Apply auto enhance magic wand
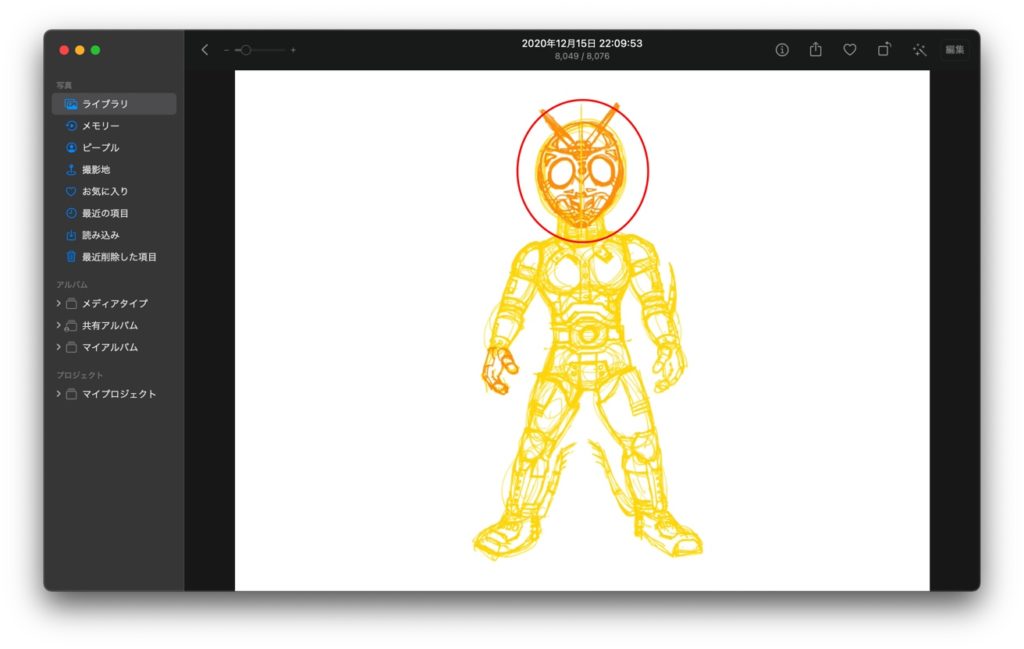1024x649 pixels. (x=920, y=50)
